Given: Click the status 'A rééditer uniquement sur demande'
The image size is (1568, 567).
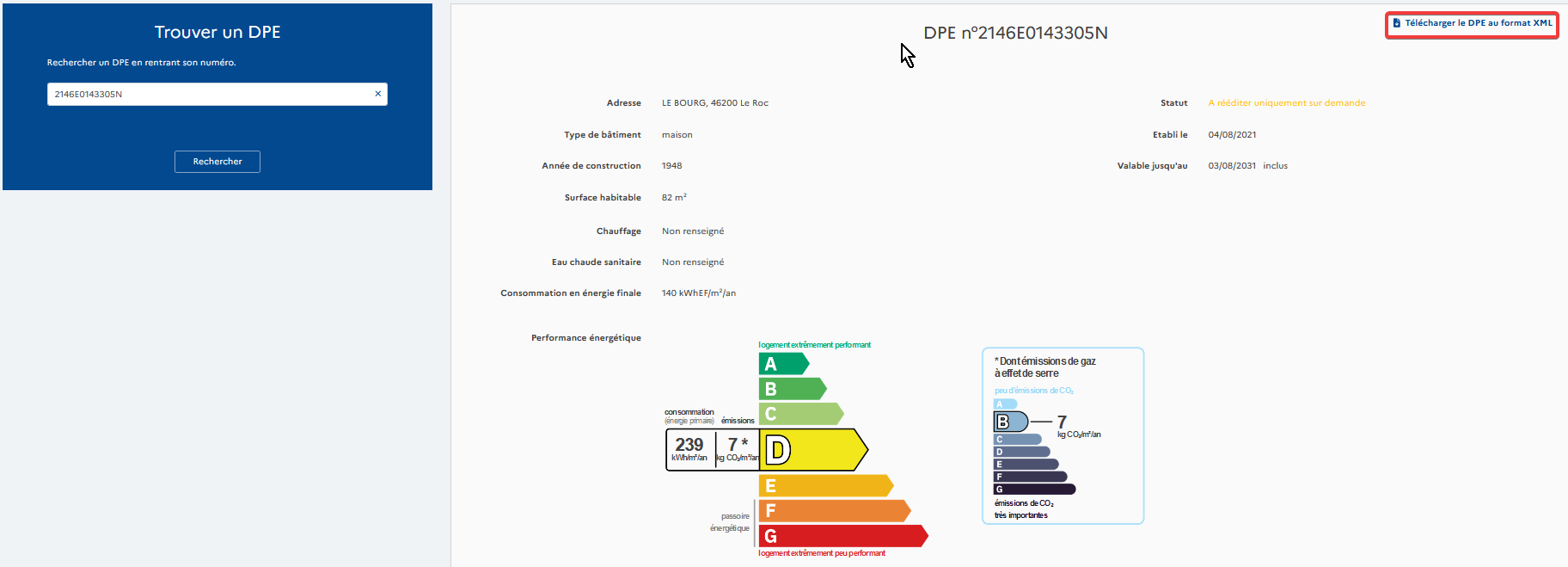Looking at the screenshot, I should (x=1287, y=103).
